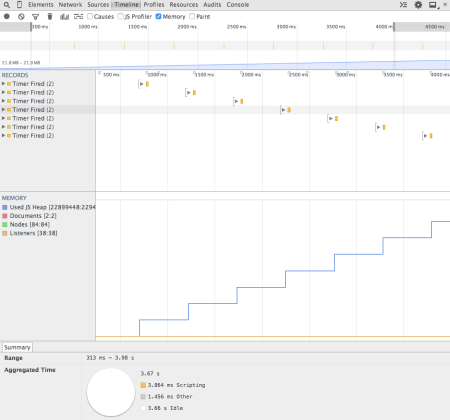Switch to frames bar chart view
This screenshot has width=450, height=420.
click(x=64, y=16)
